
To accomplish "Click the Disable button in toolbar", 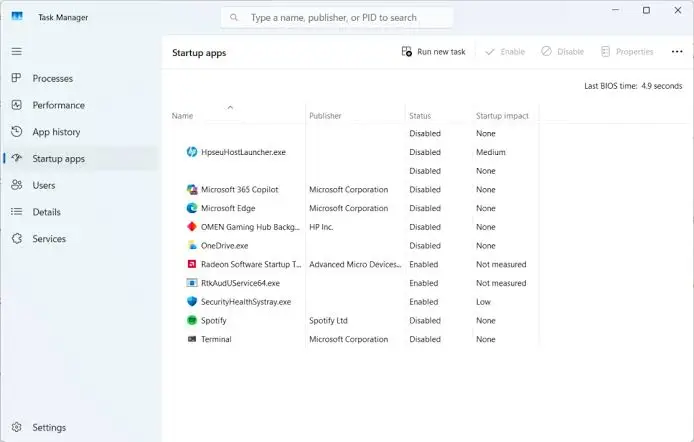I will coord(563,52).
